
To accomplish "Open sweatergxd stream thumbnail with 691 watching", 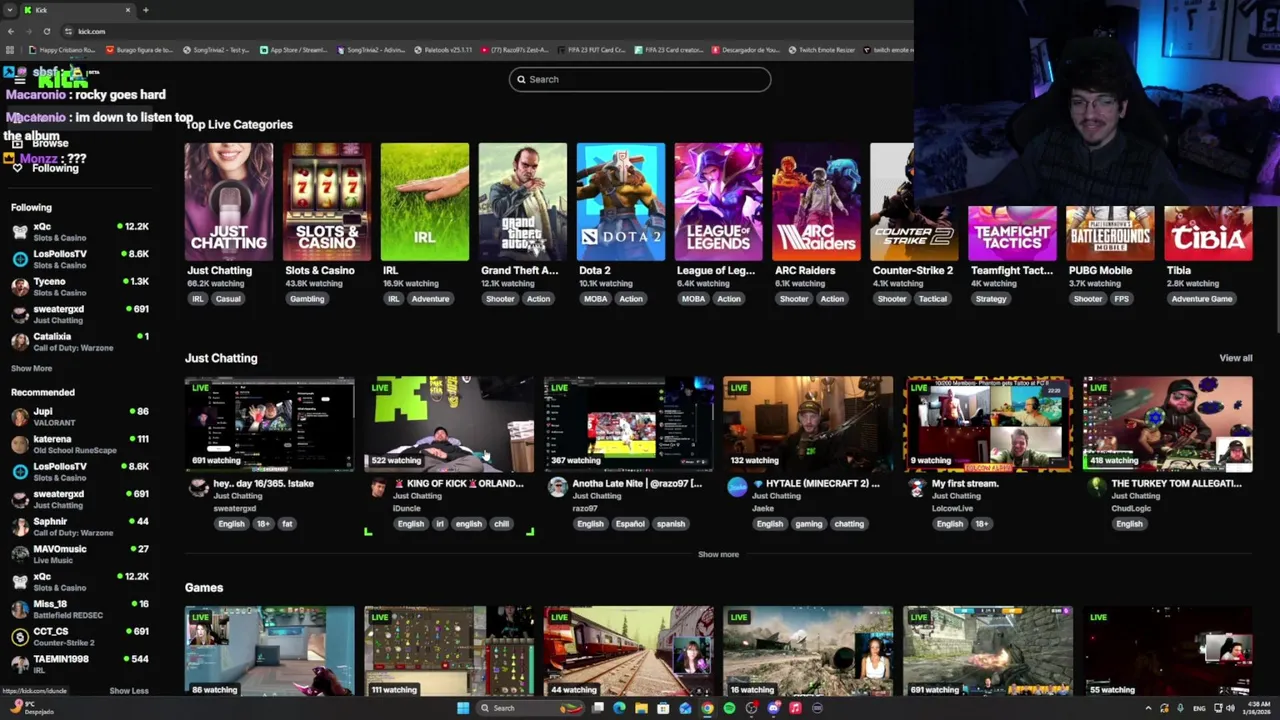I will coord(269,423).
